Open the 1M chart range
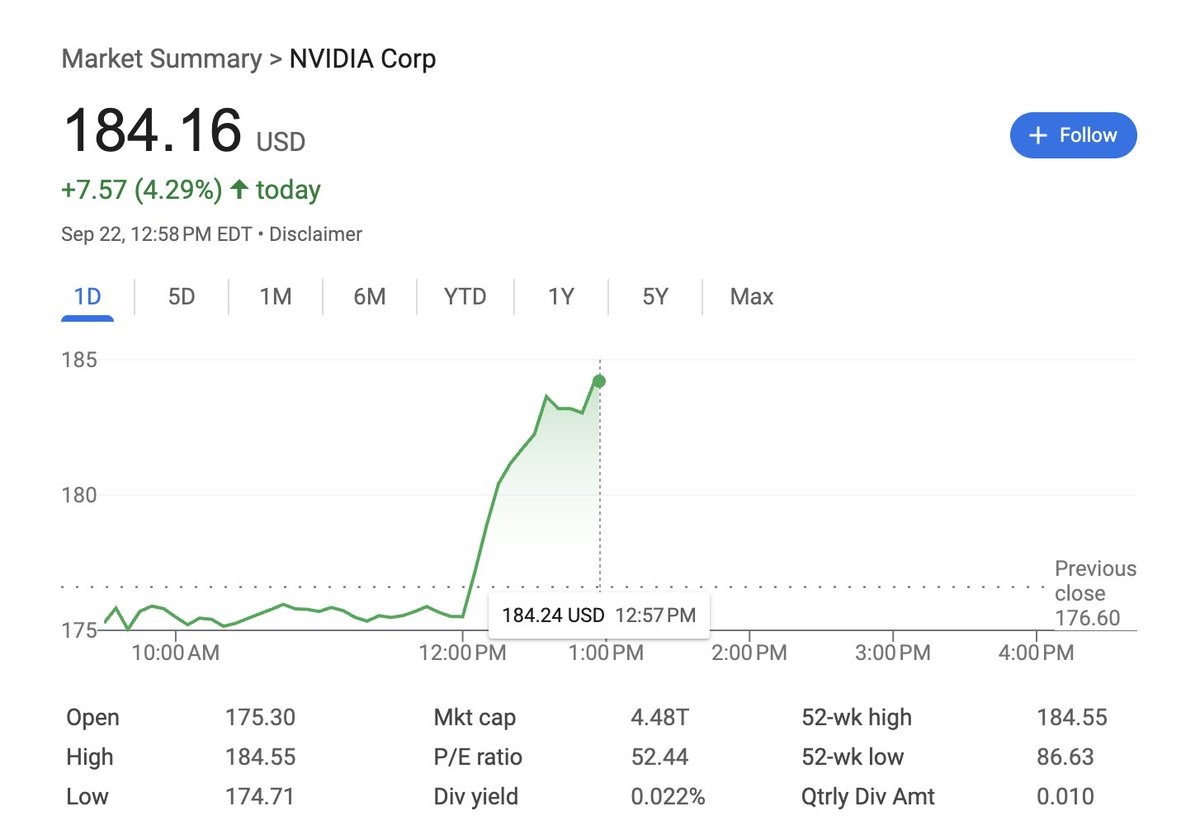 point(275,297)
